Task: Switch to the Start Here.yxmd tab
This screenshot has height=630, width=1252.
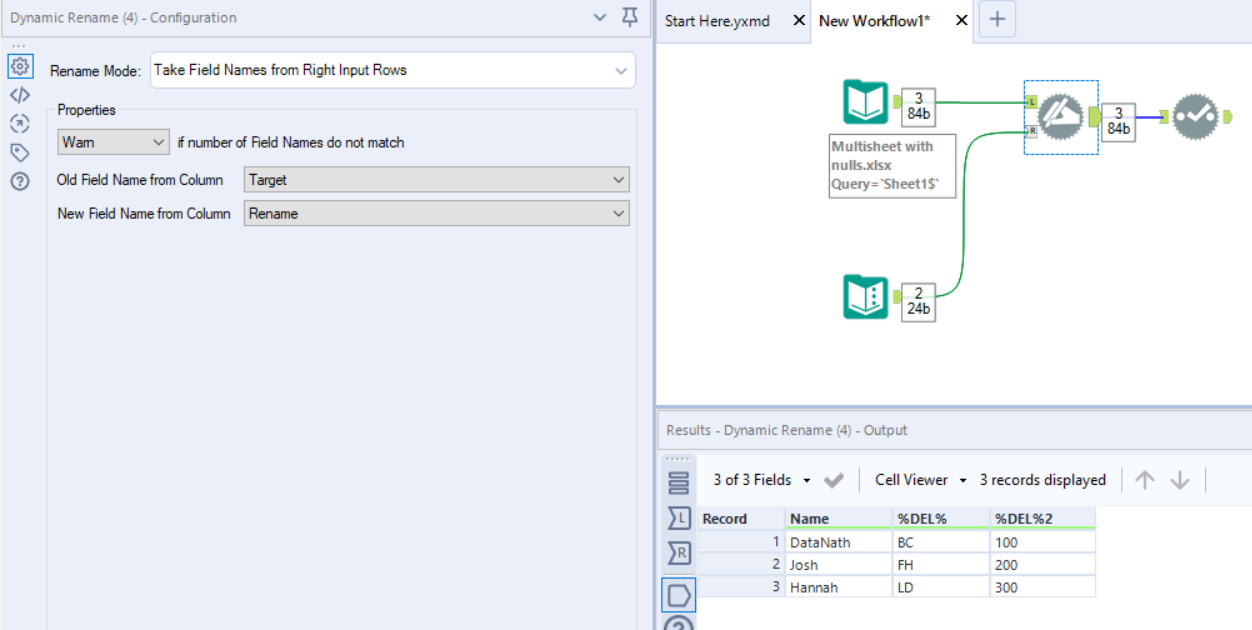Action: click(x=718, y=20)
